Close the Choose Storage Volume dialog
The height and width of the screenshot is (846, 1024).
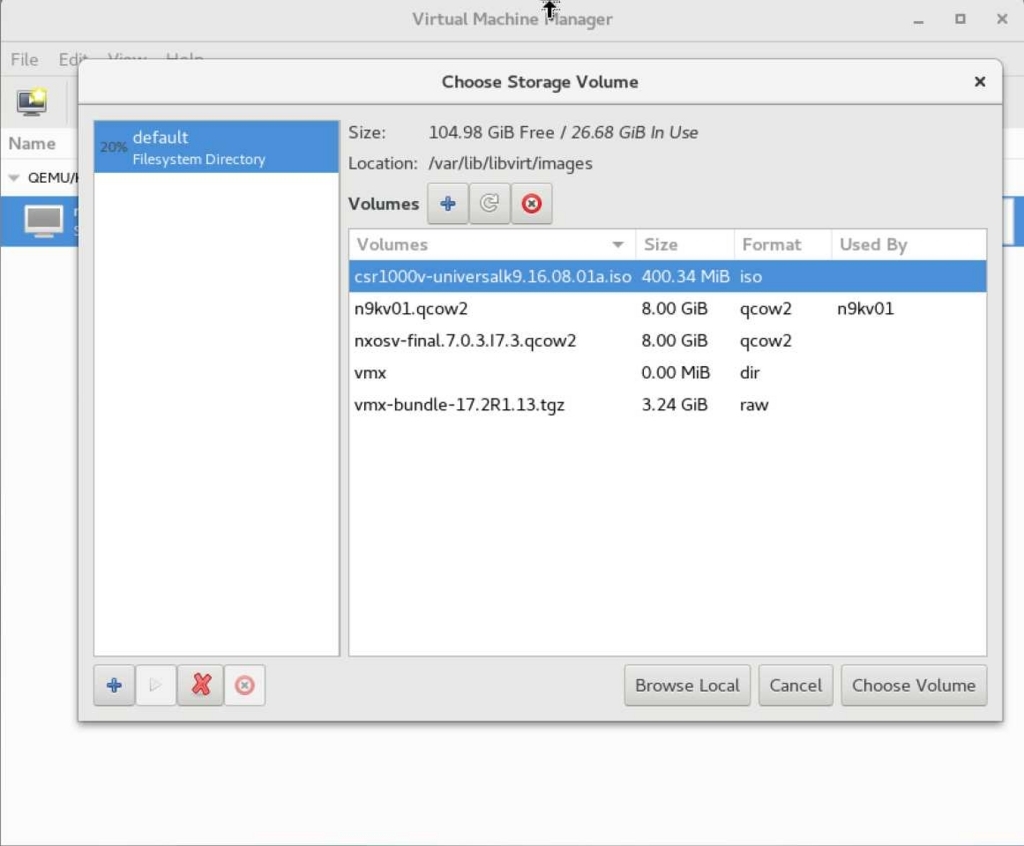(980, 82)
